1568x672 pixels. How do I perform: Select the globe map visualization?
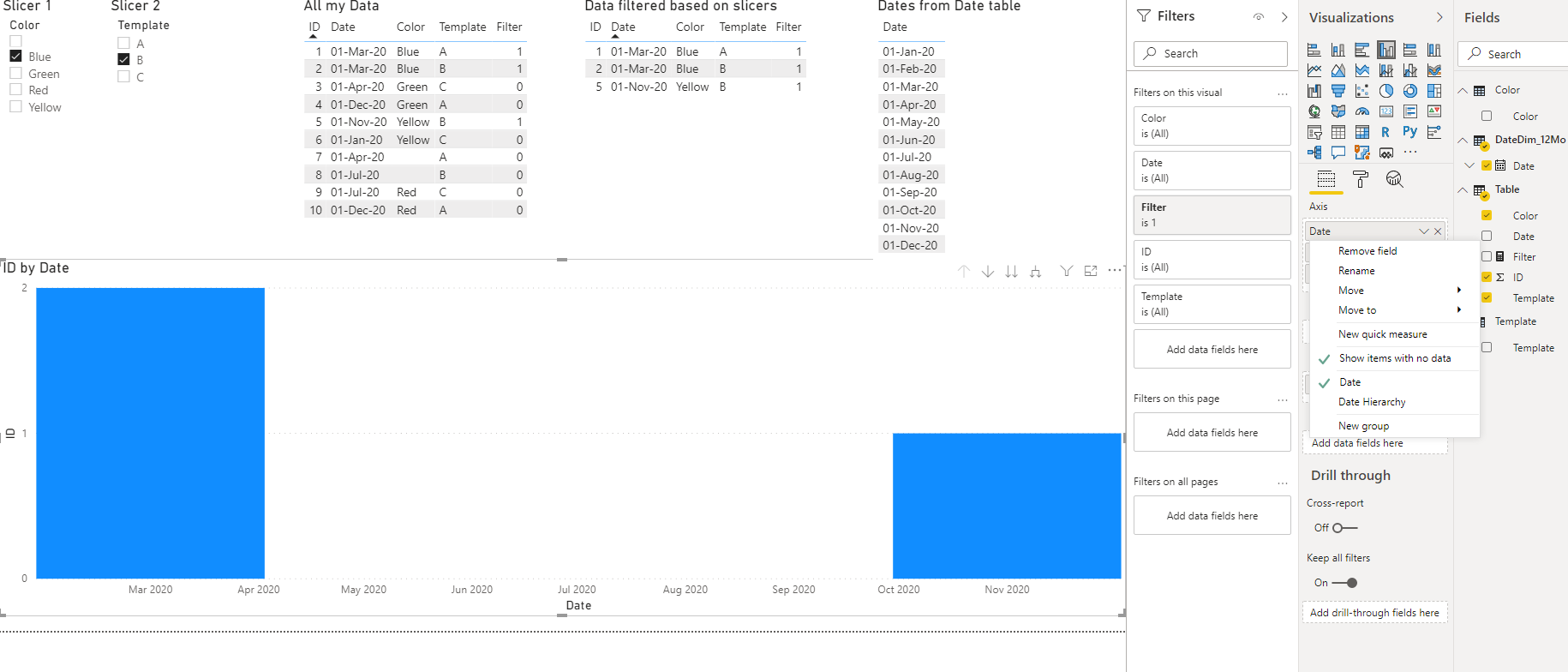point(1314,111)
